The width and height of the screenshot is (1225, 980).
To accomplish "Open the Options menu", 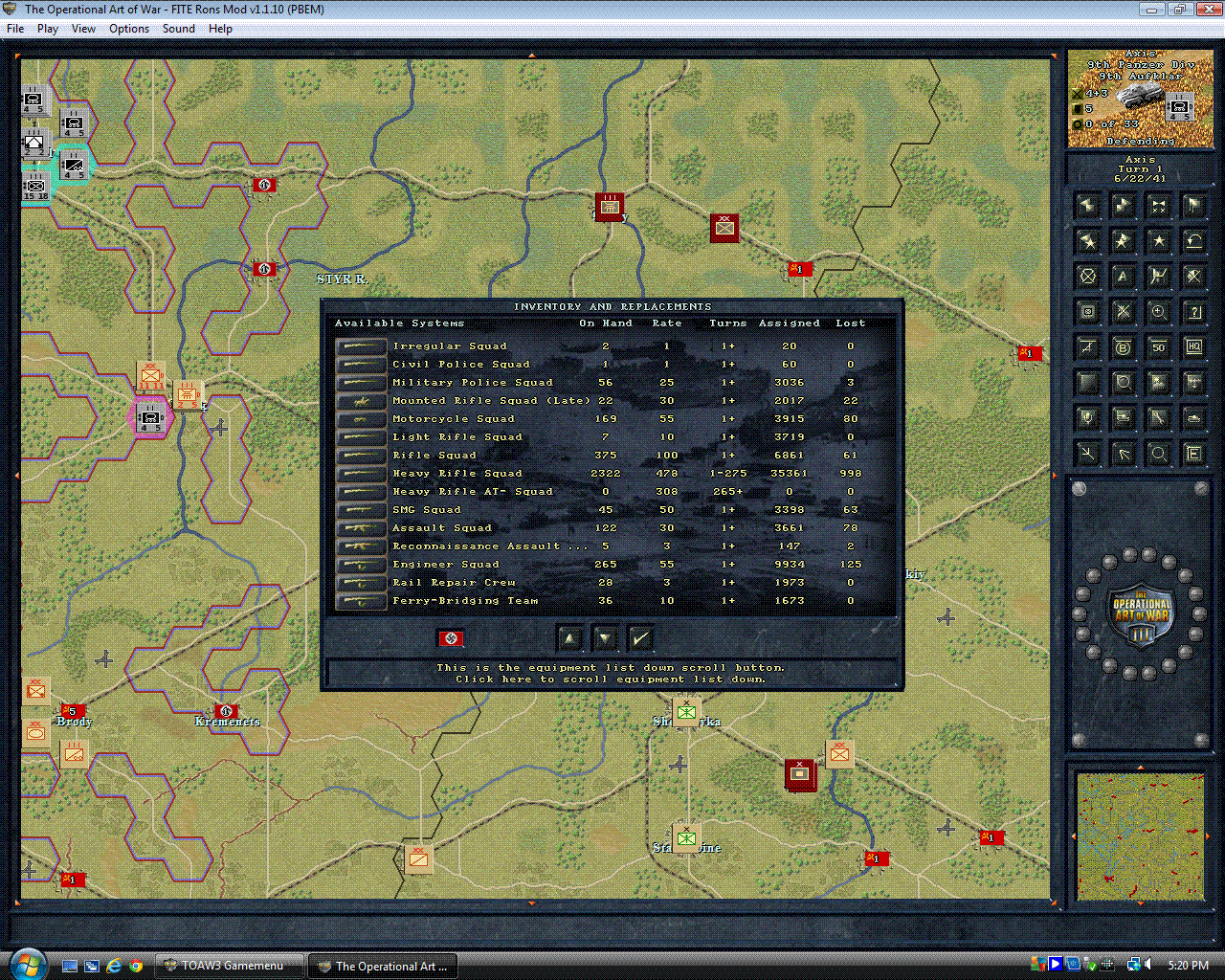I will click(129, 29).
